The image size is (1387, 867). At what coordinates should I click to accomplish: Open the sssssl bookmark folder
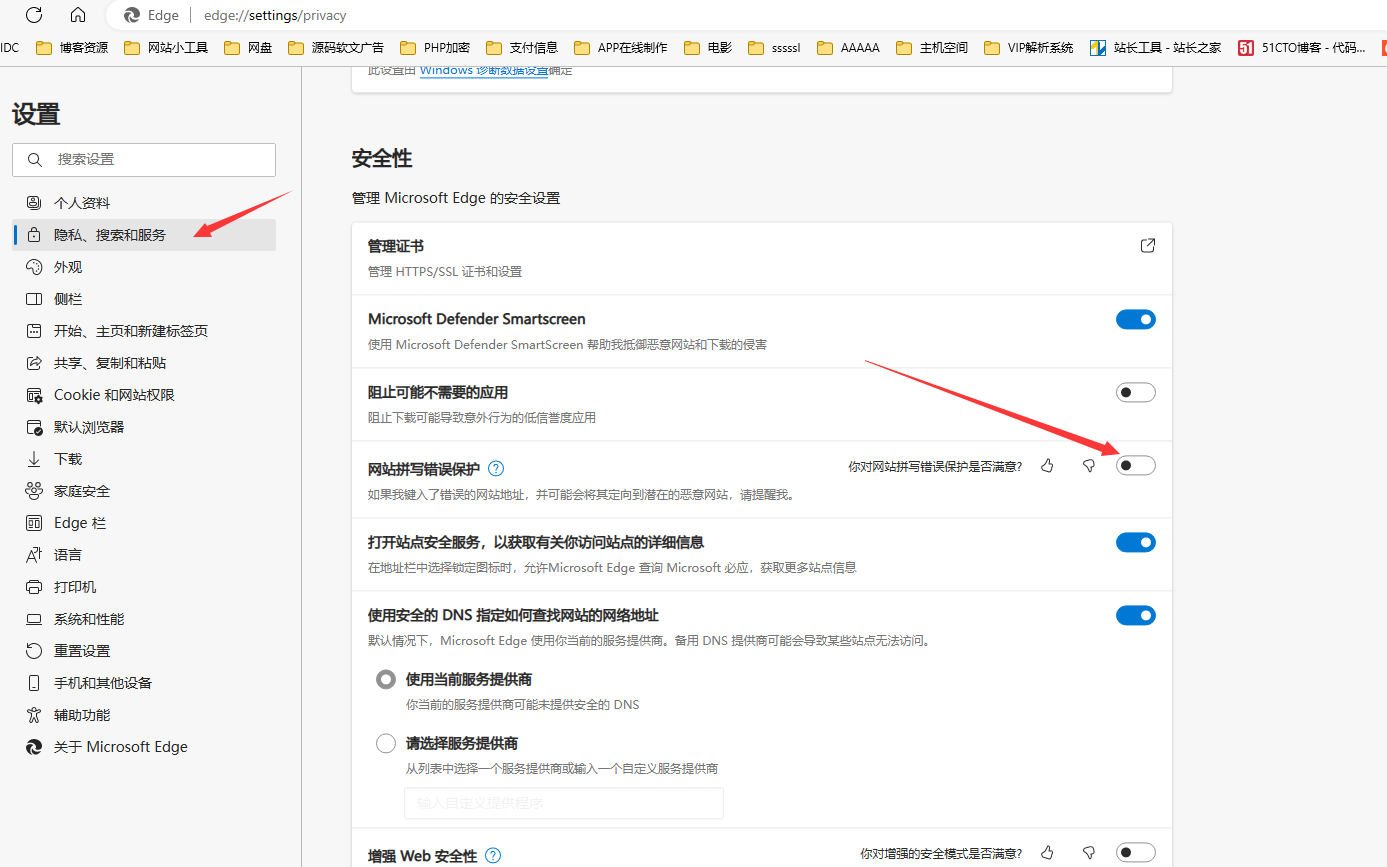(774, 47)
